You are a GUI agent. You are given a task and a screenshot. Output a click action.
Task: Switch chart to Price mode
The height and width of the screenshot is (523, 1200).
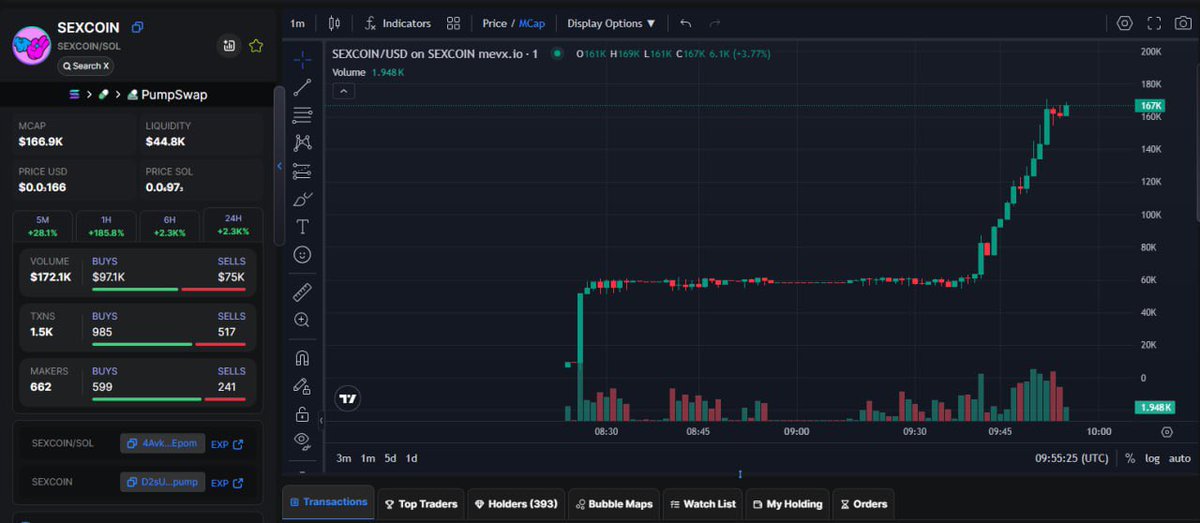[x=494, y=23]
